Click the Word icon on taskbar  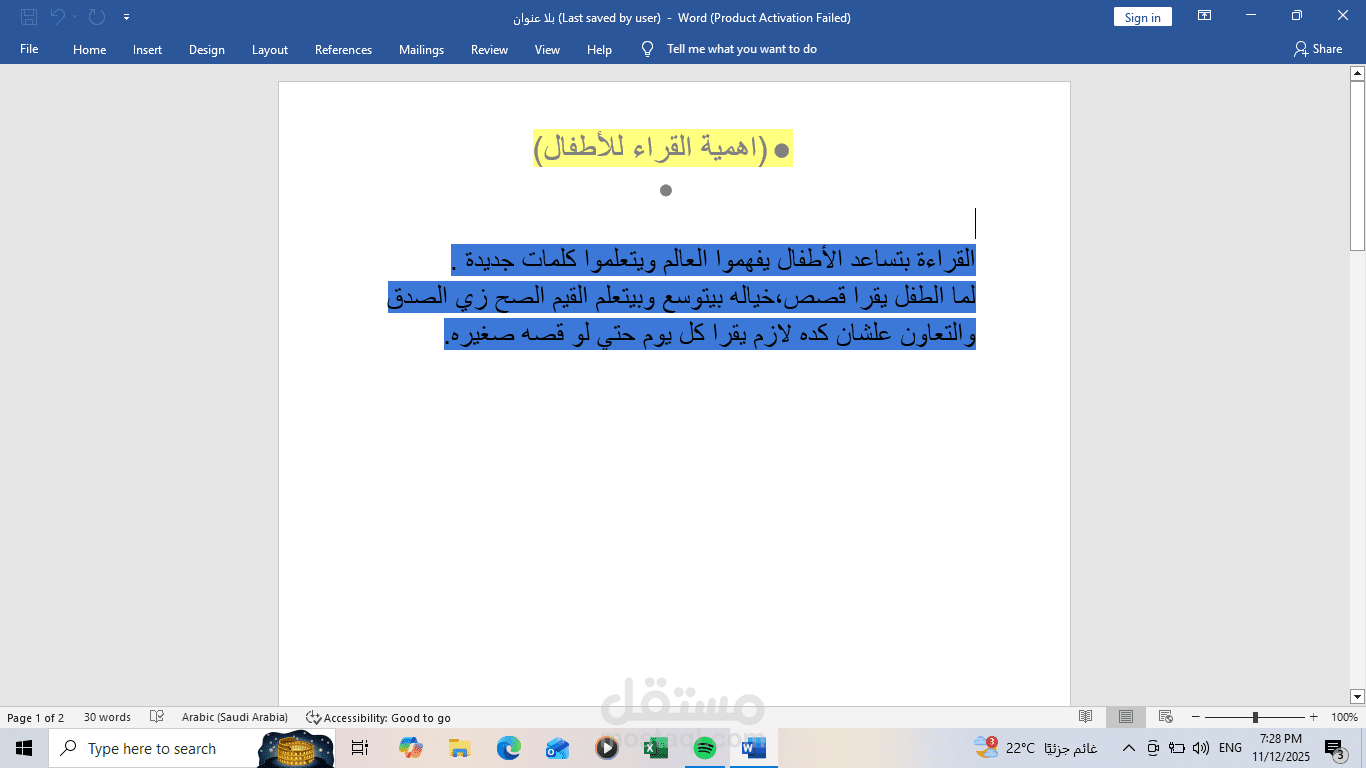pos(754,748)
